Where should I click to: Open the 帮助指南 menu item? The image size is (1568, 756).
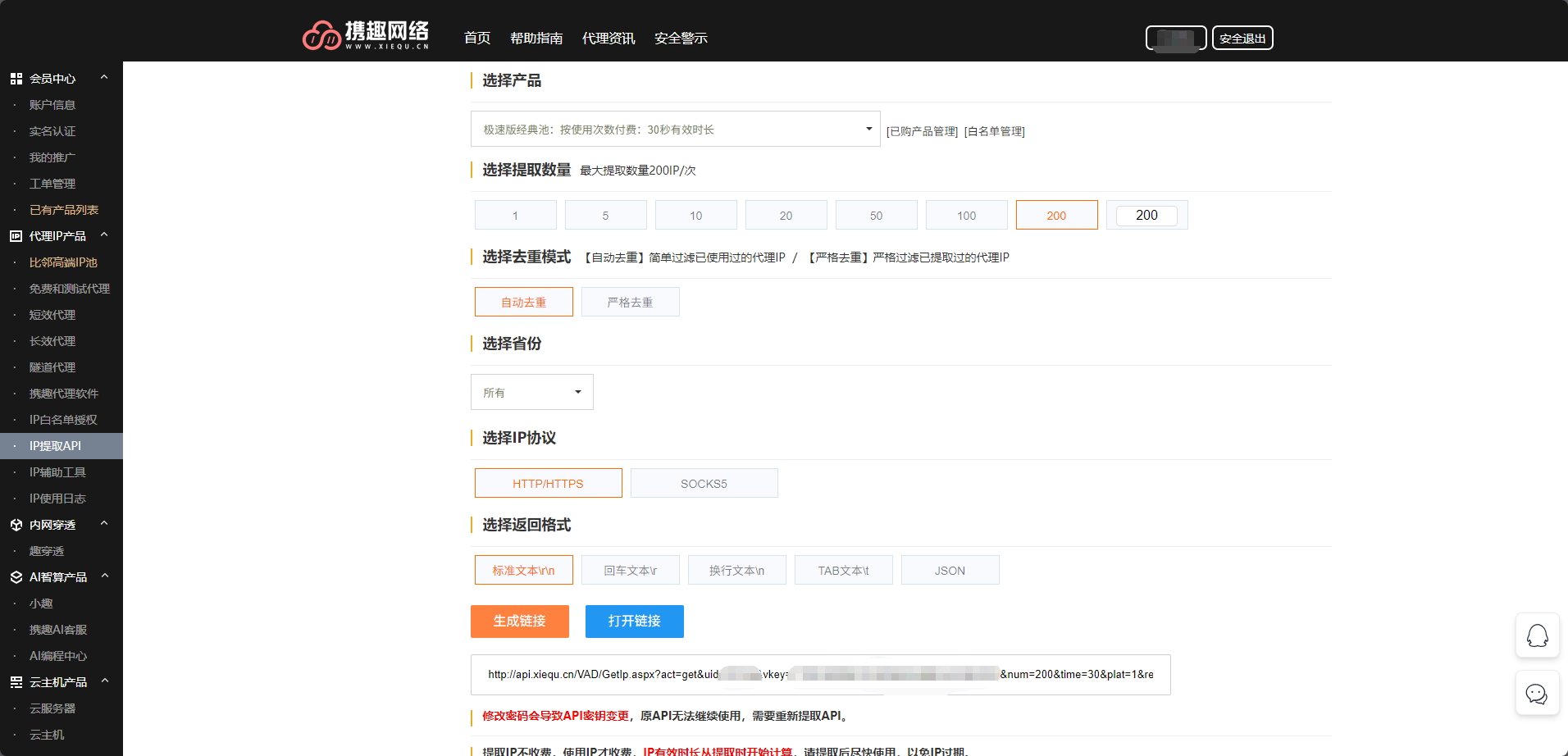[x=536, y=38]
